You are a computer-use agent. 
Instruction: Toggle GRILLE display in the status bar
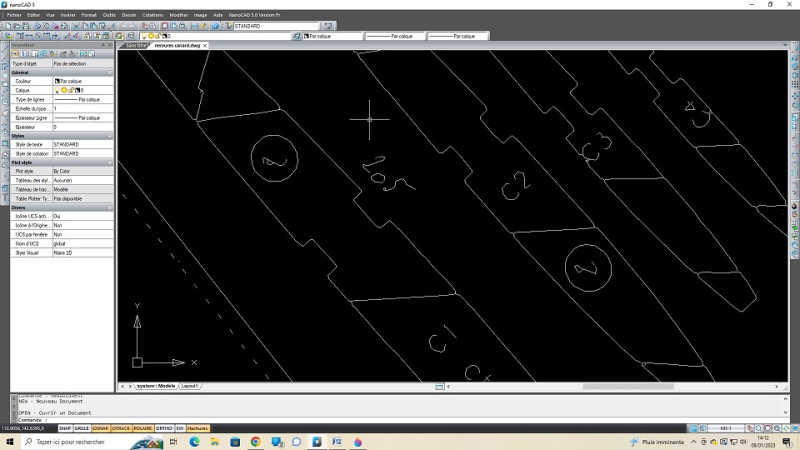click(82, 429)
